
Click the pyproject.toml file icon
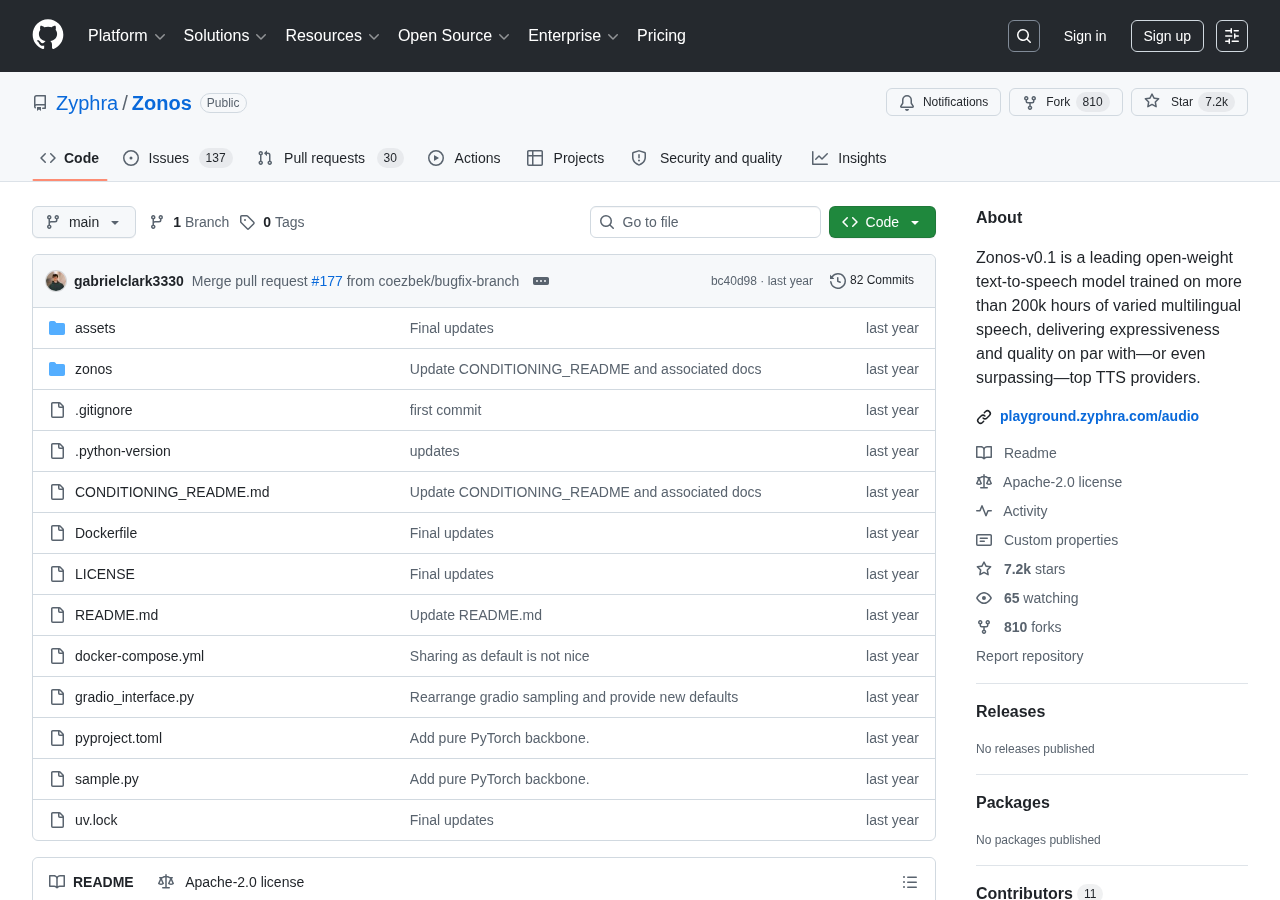coord(57,738)
